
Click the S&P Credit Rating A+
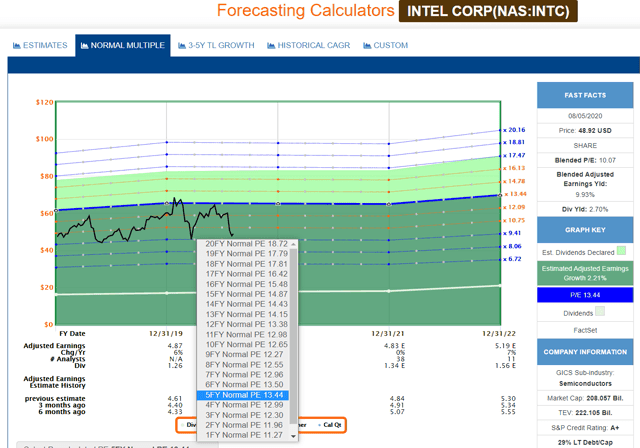pyautogui.click(x=585, y=428)
